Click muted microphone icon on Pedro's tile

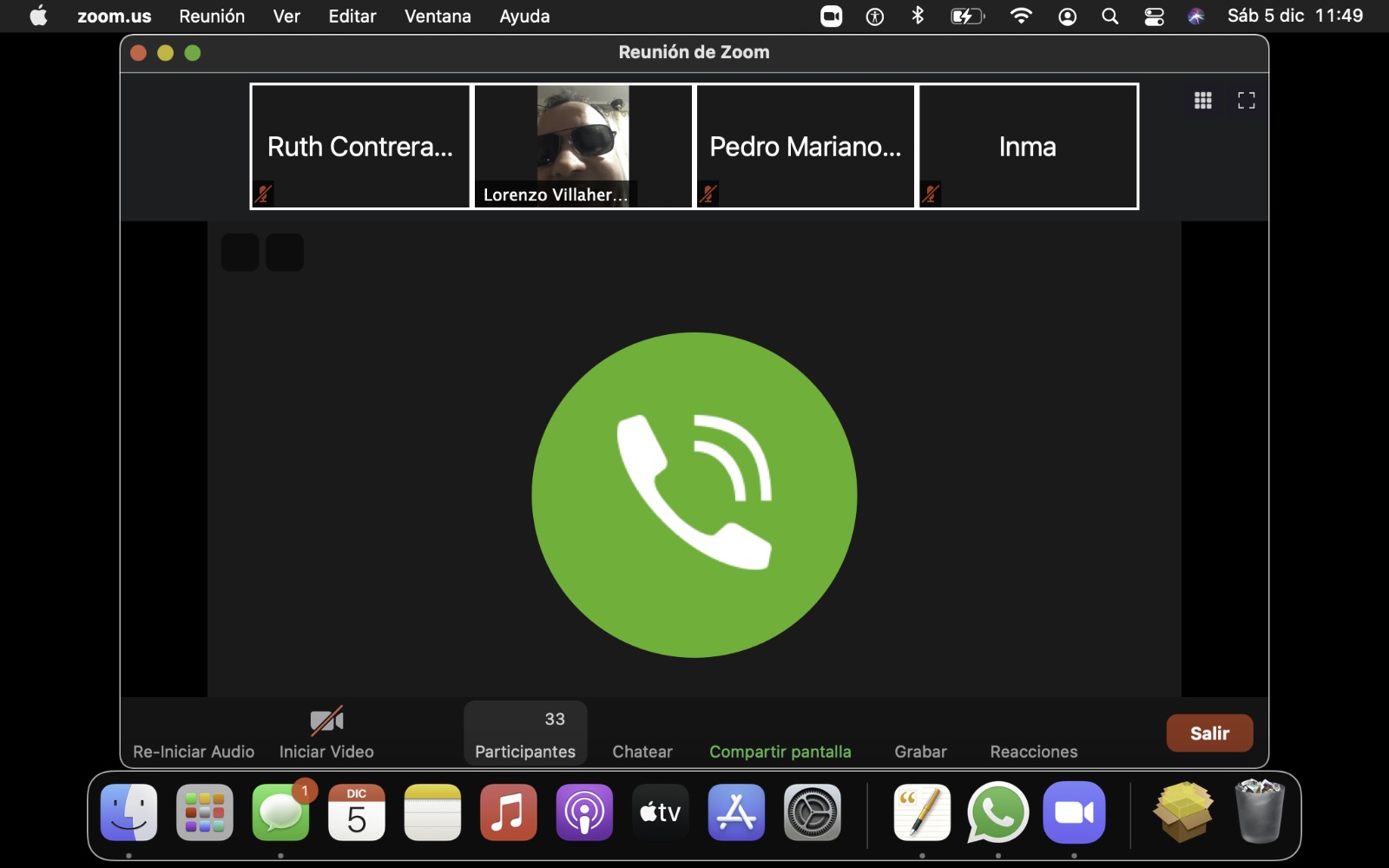tap(708, 194)
